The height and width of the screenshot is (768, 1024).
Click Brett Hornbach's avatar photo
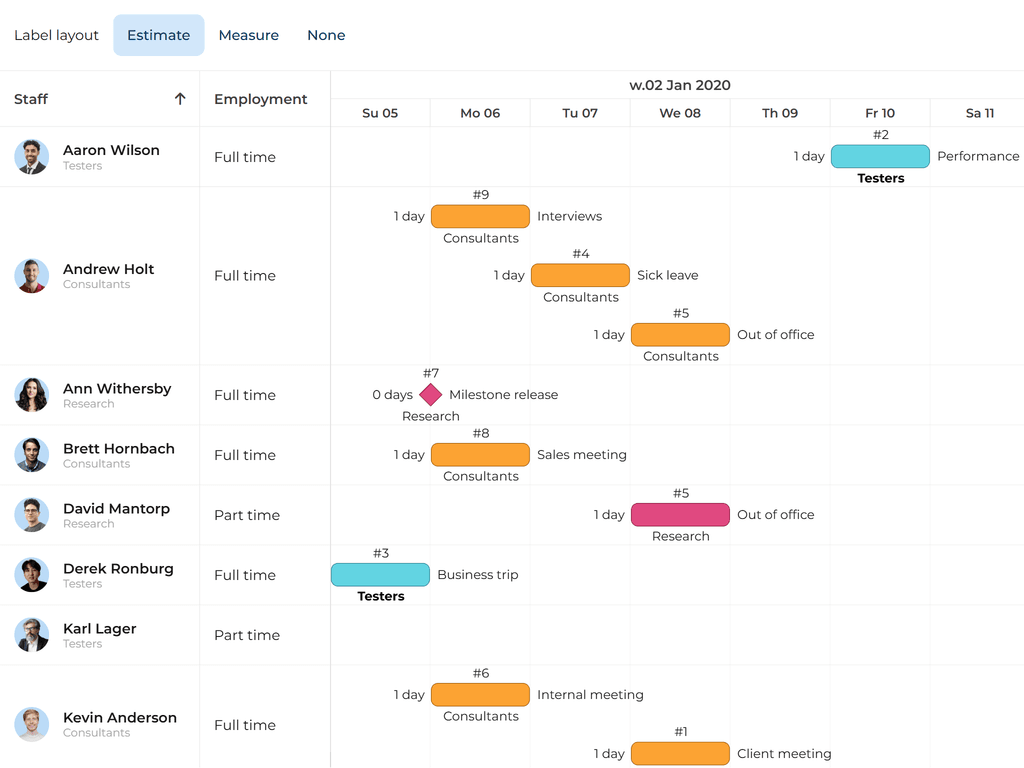pos(32,455)
